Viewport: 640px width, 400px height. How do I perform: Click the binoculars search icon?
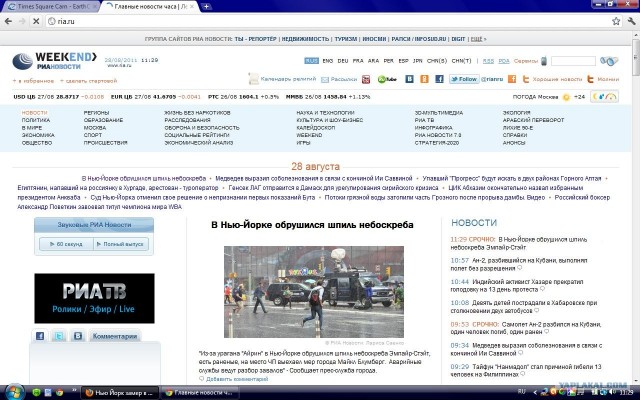(609, 61)
